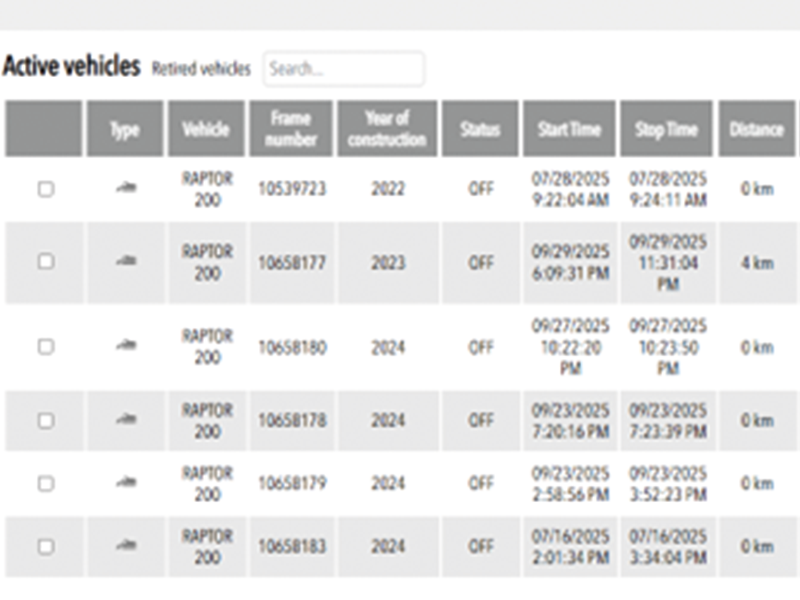The height and width of the screenshot is (600, 800).
Task: Open the Active vehicles tab
Action: click(71, 67)
